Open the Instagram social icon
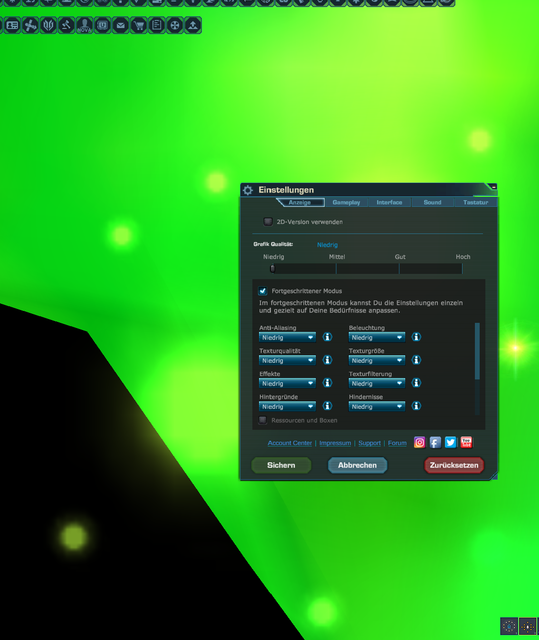This screenshot has height=640, width=539. coord(419,442)
